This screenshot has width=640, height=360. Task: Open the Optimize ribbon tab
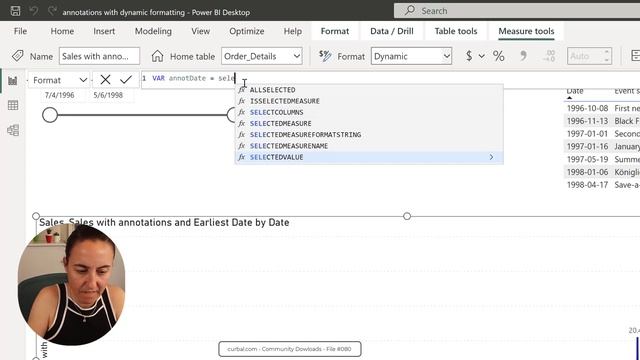point(247,31)
